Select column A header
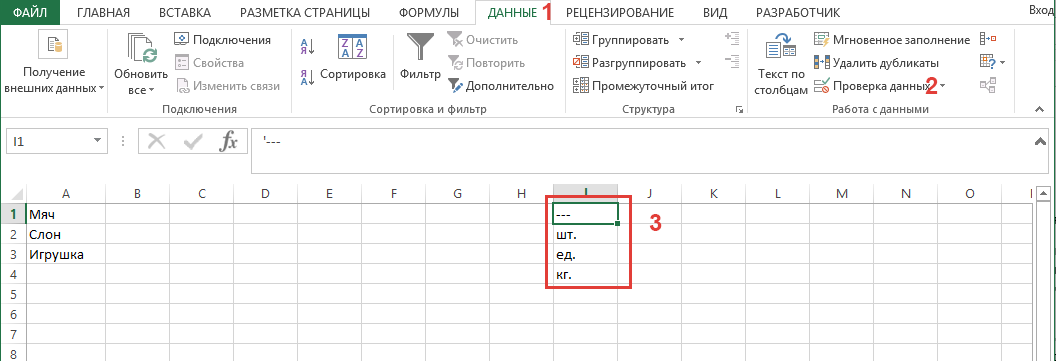 (x=66, y=194)
